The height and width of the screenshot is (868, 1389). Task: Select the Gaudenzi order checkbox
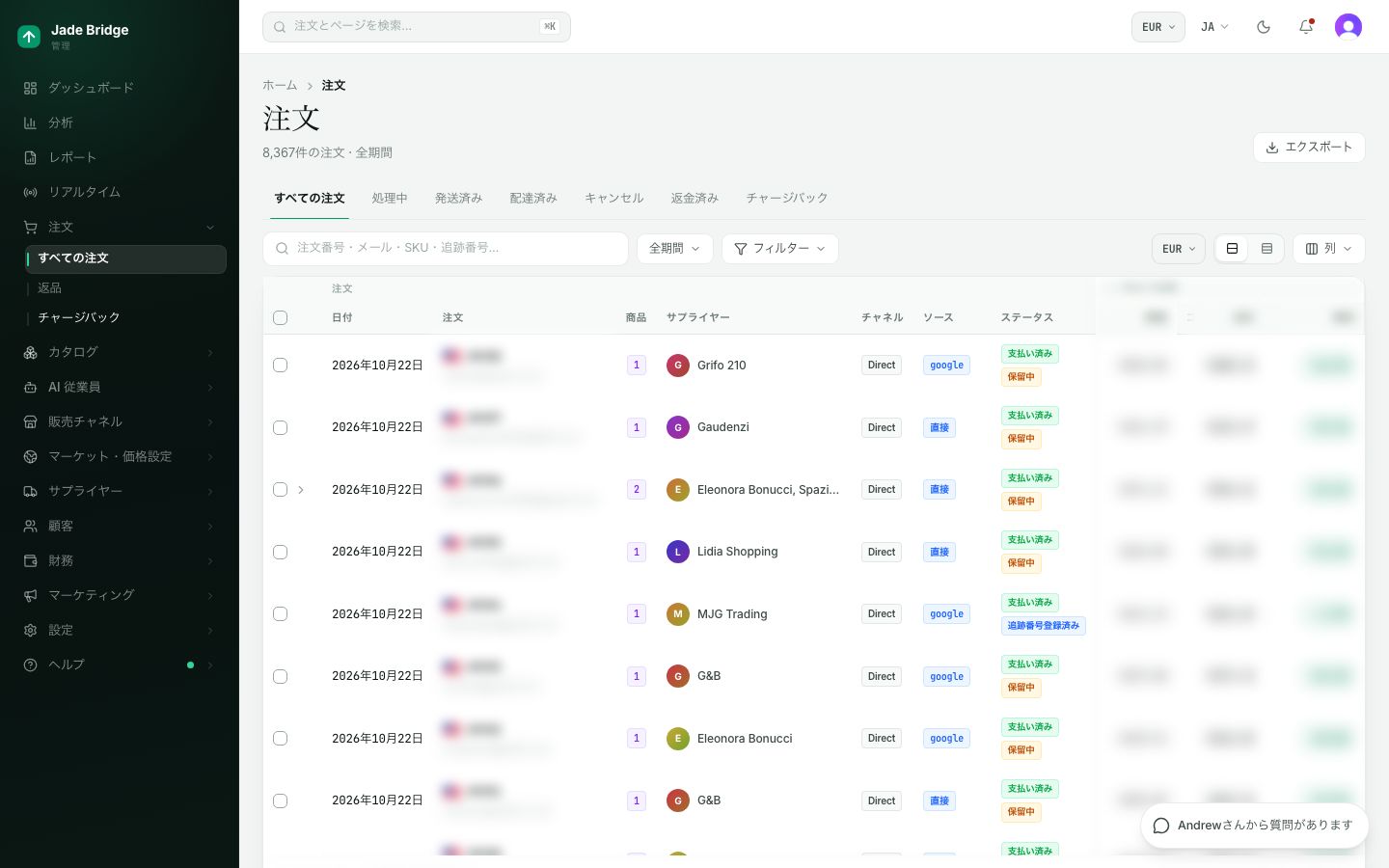click(x=281, y=427)
